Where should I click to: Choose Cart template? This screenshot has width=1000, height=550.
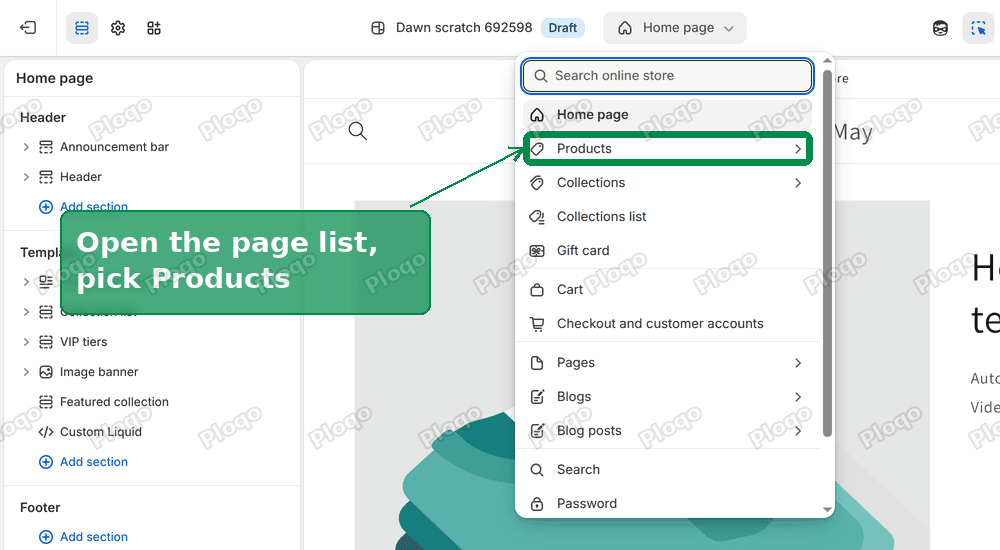coord(667,290)
